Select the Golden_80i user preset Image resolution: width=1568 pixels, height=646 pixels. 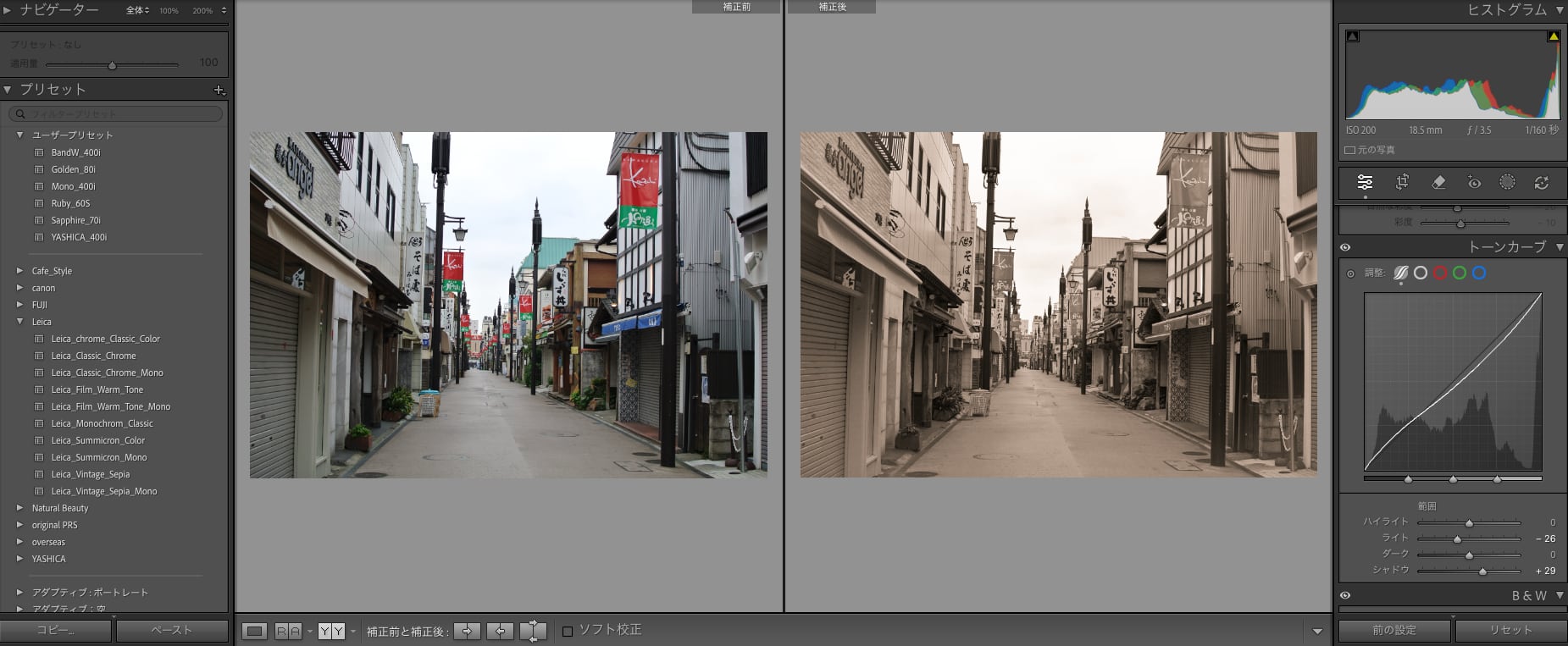pyautogui.click(x=73, y=169)
